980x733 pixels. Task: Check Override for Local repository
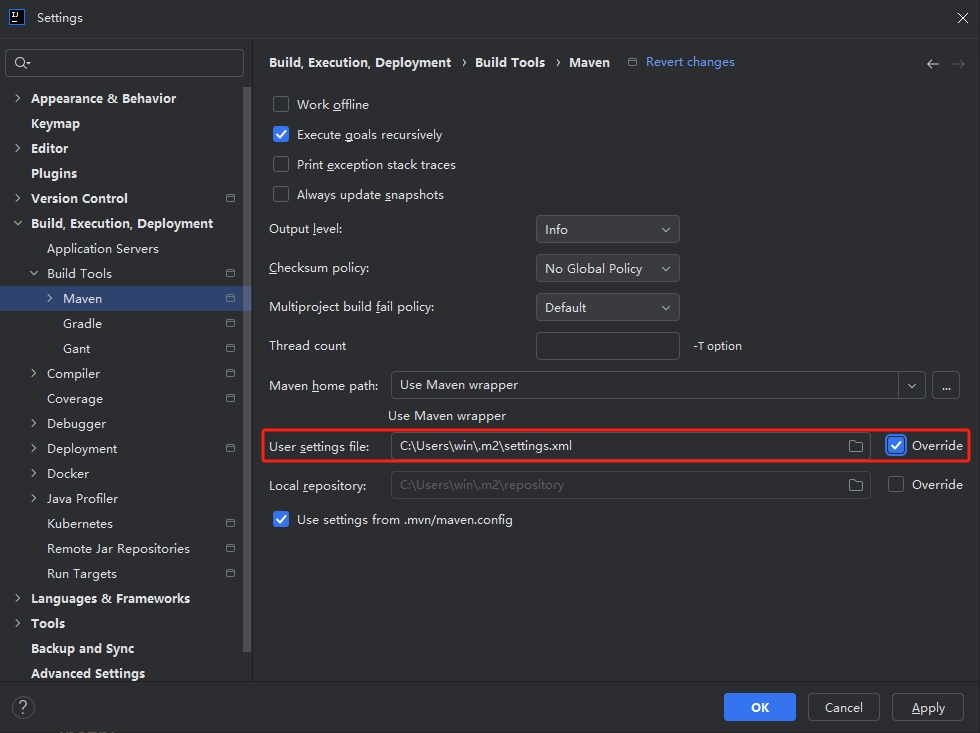coord(896,484)
